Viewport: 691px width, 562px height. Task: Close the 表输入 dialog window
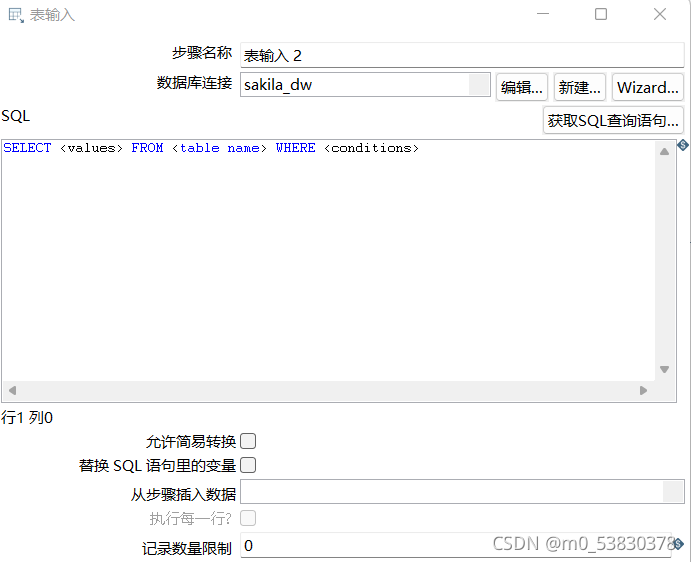(x=660, y=14)
